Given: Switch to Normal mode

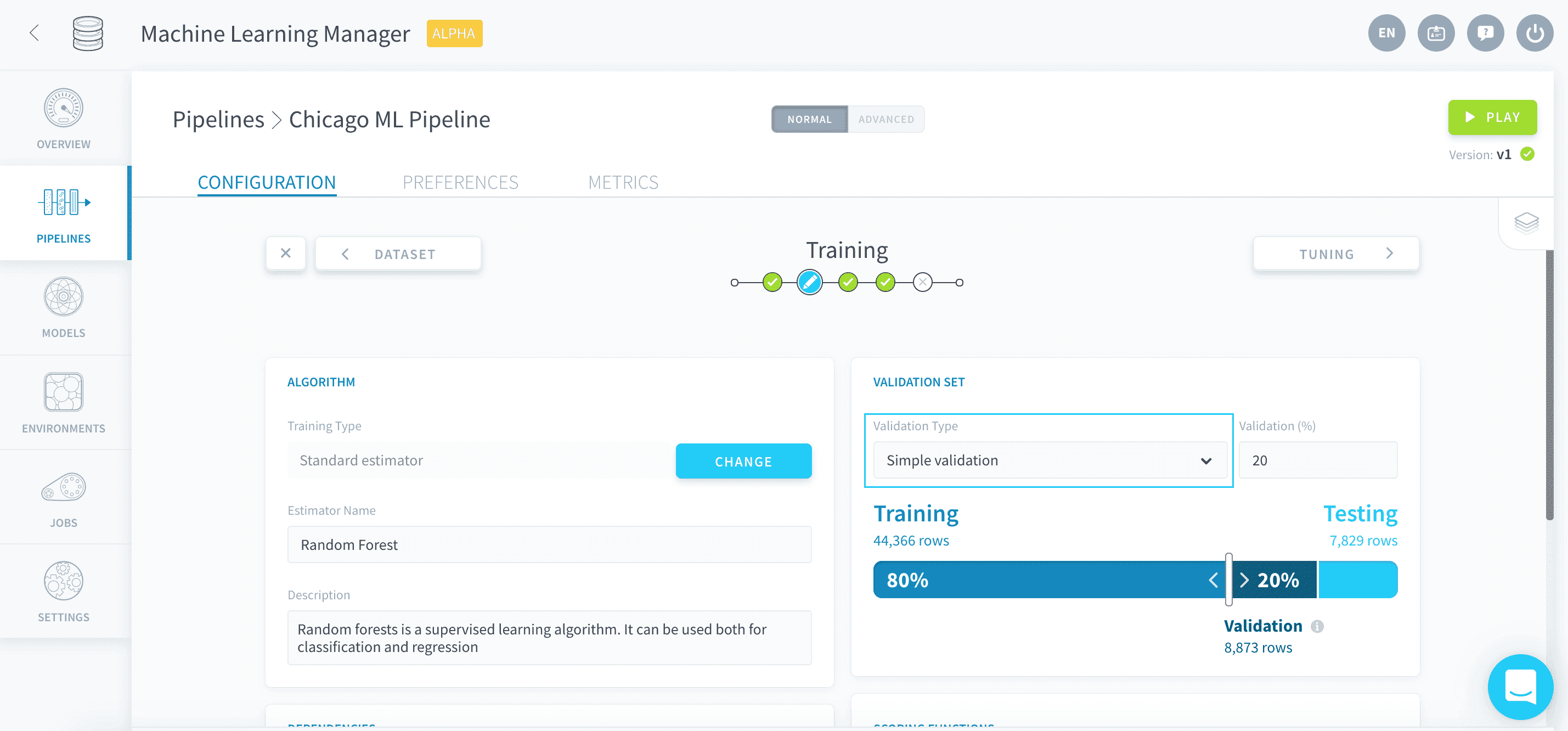Looking at the screenshot, I should coord(809,119).
